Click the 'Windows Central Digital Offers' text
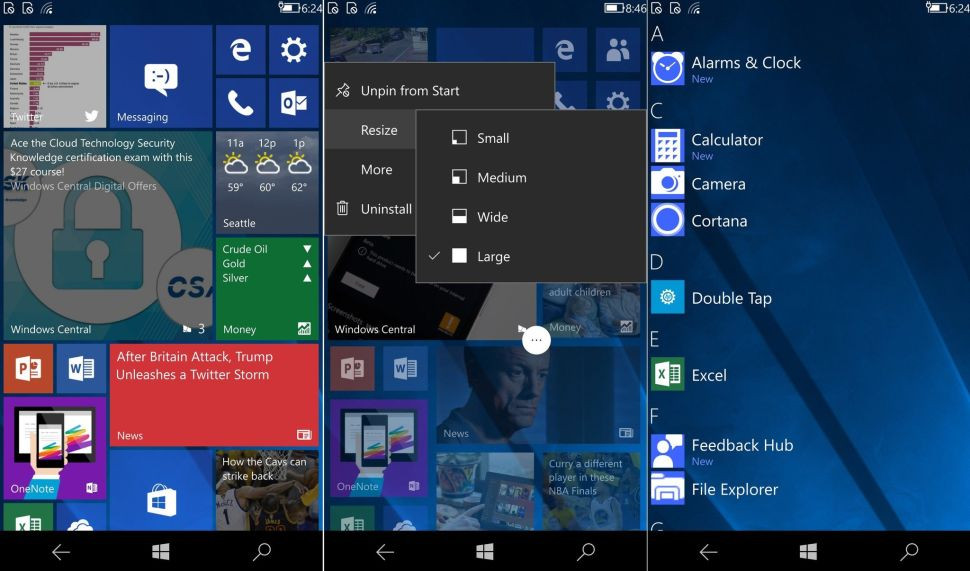970x571 pixels. click(x=84, y=186)
